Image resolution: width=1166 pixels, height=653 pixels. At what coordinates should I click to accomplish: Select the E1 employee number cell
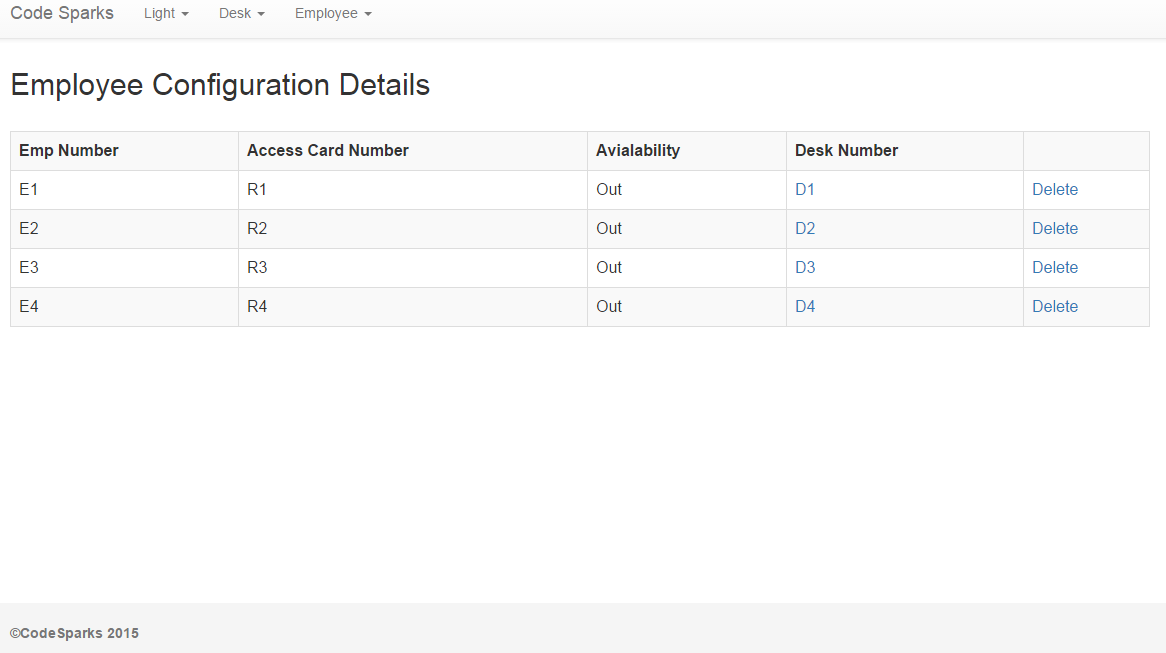point(29,189)
